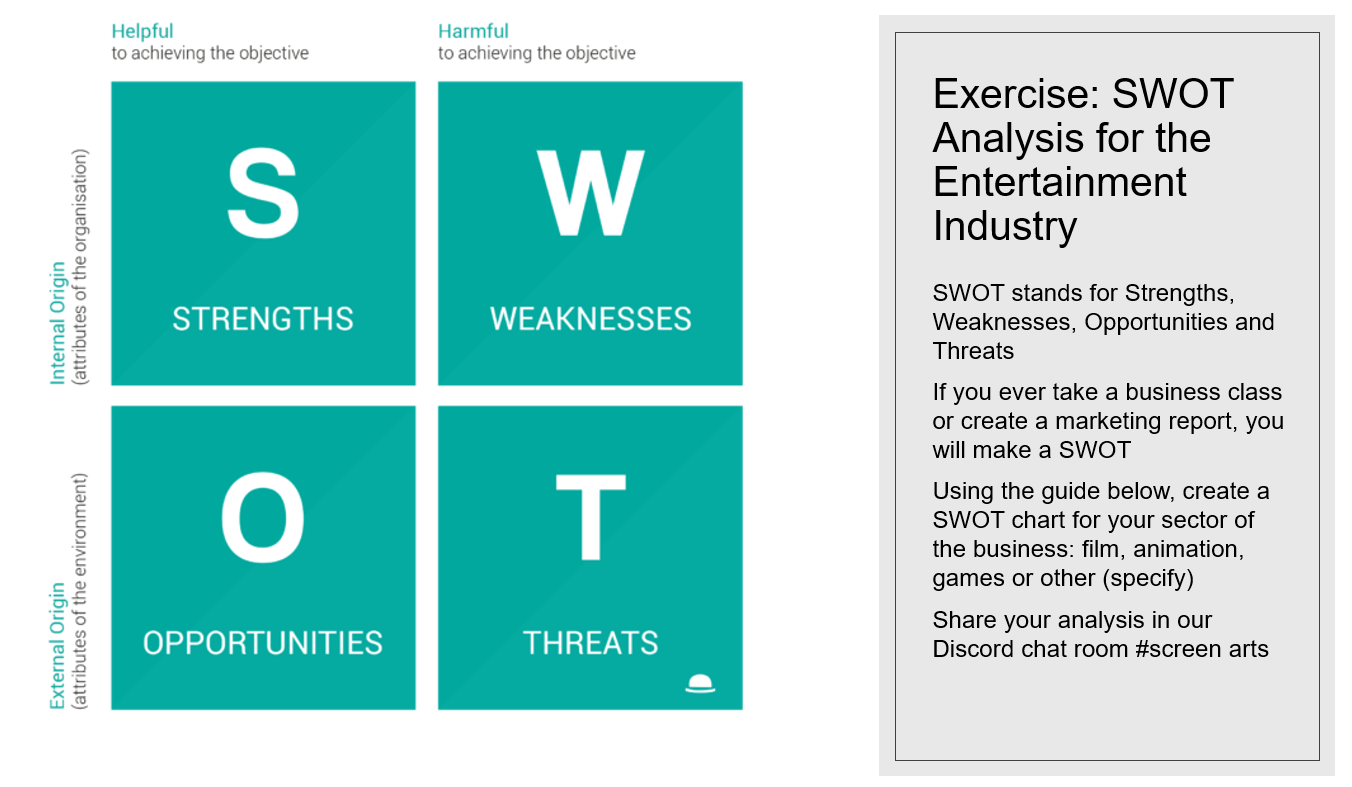The height and width of the screenshot is (787, 1352).
Task: Select the STRENGTHS label
Action: (x=263, y=319)
